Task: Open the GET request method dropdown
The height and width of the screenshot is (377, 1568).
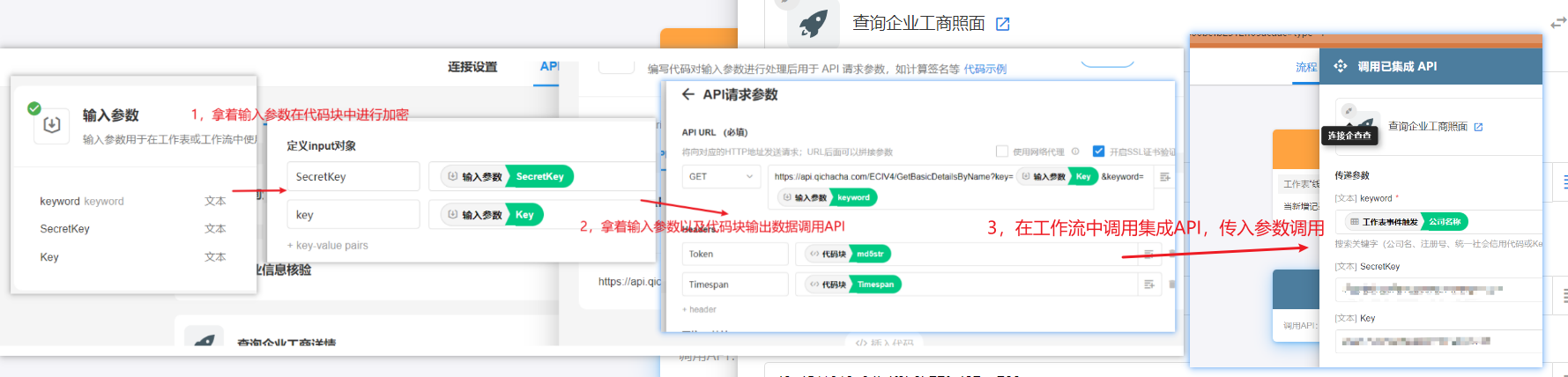Action: coord(721,177)
